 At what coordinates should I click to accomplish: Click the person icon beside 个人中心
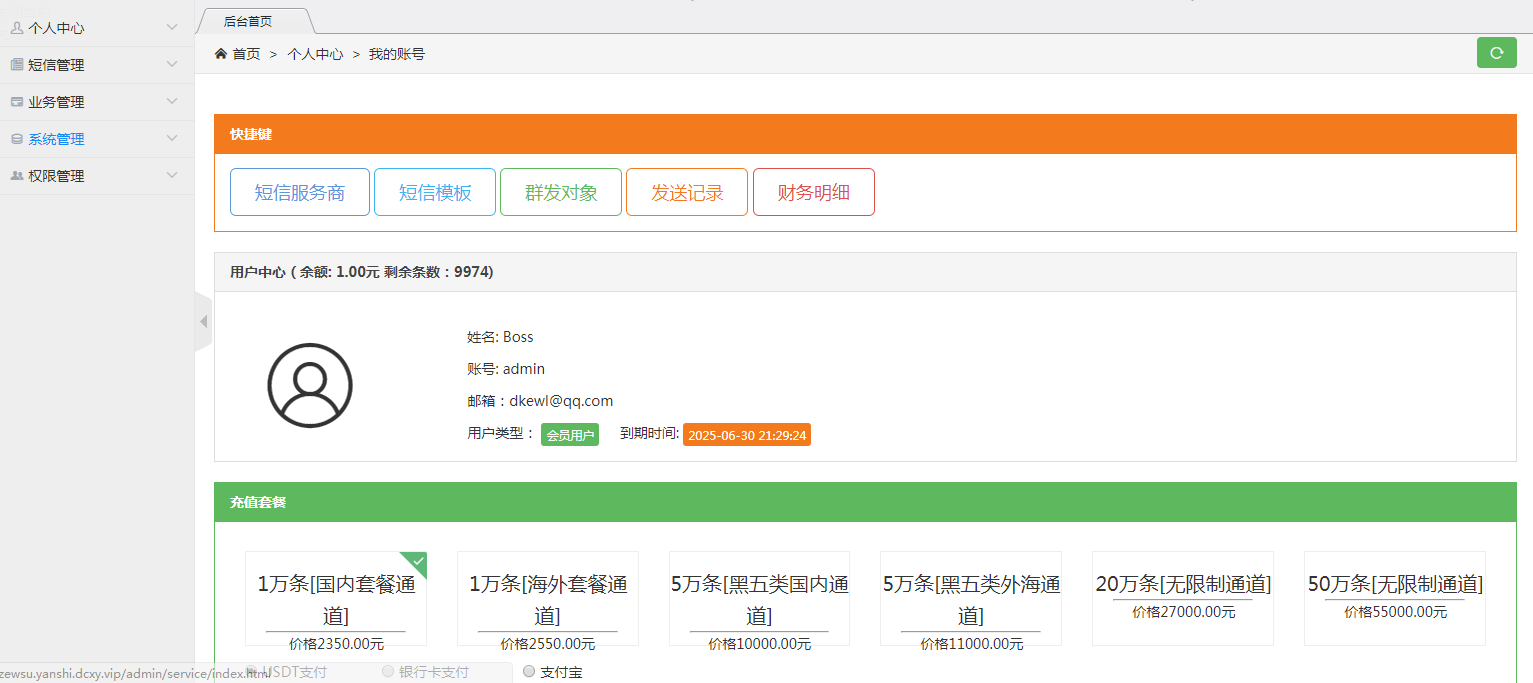tap(17, 28)
